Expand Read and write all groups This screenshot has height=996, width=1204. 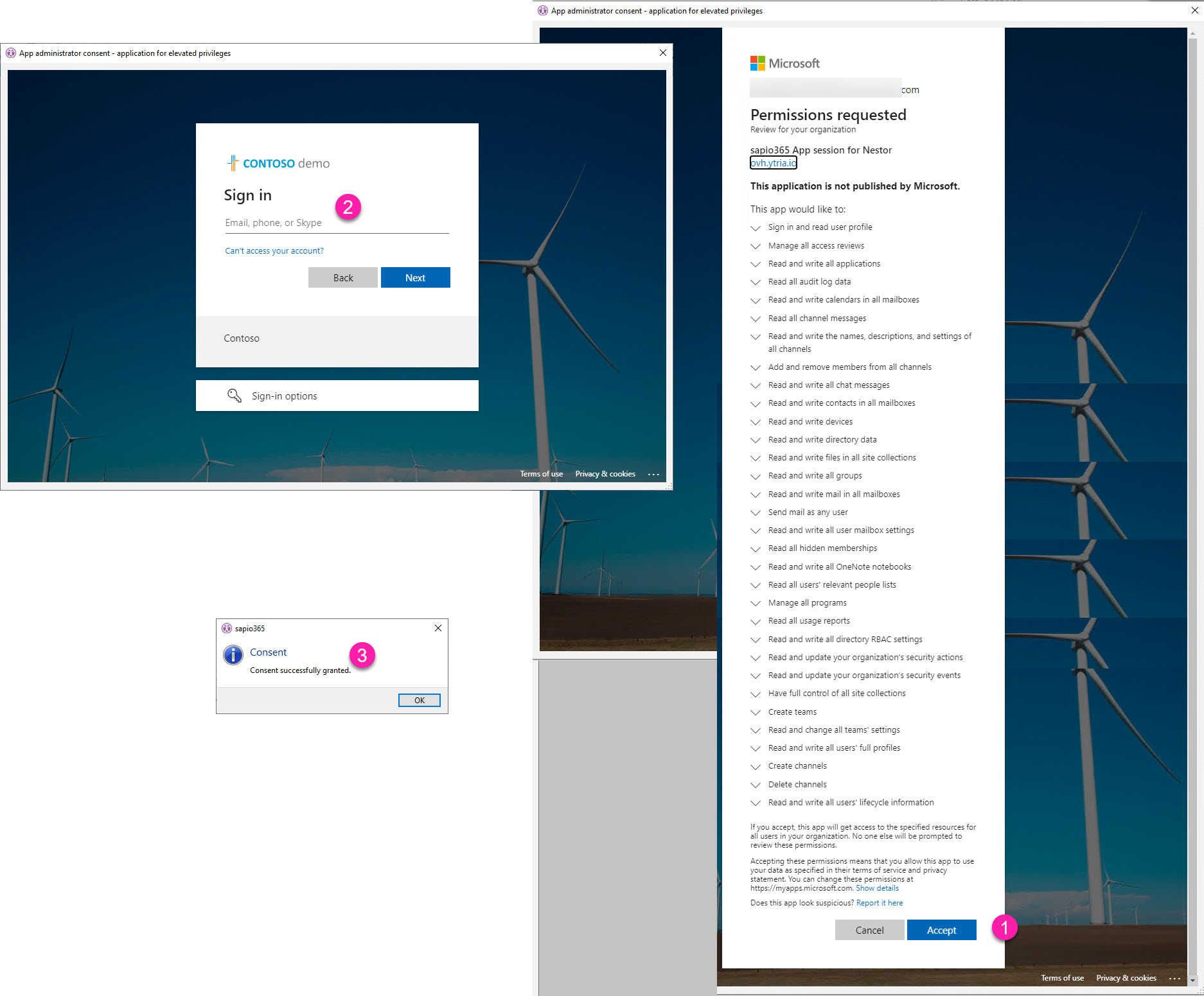[x=756, y=476]
